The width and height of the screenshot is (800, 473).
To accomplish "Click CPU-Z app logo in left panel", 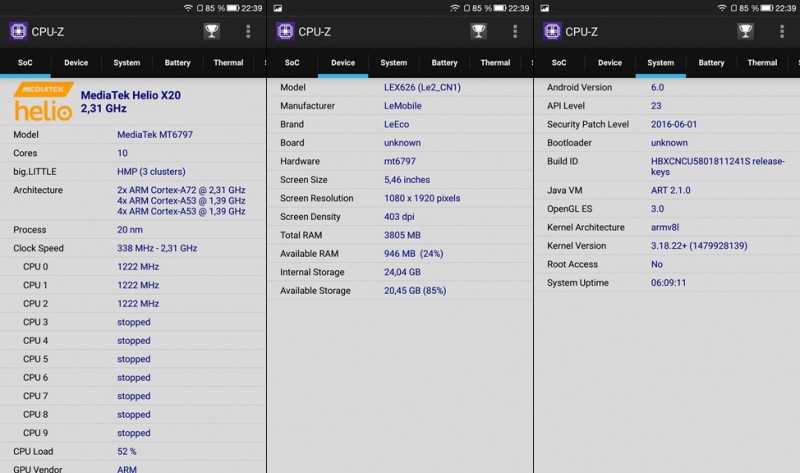I will (18, 31).
